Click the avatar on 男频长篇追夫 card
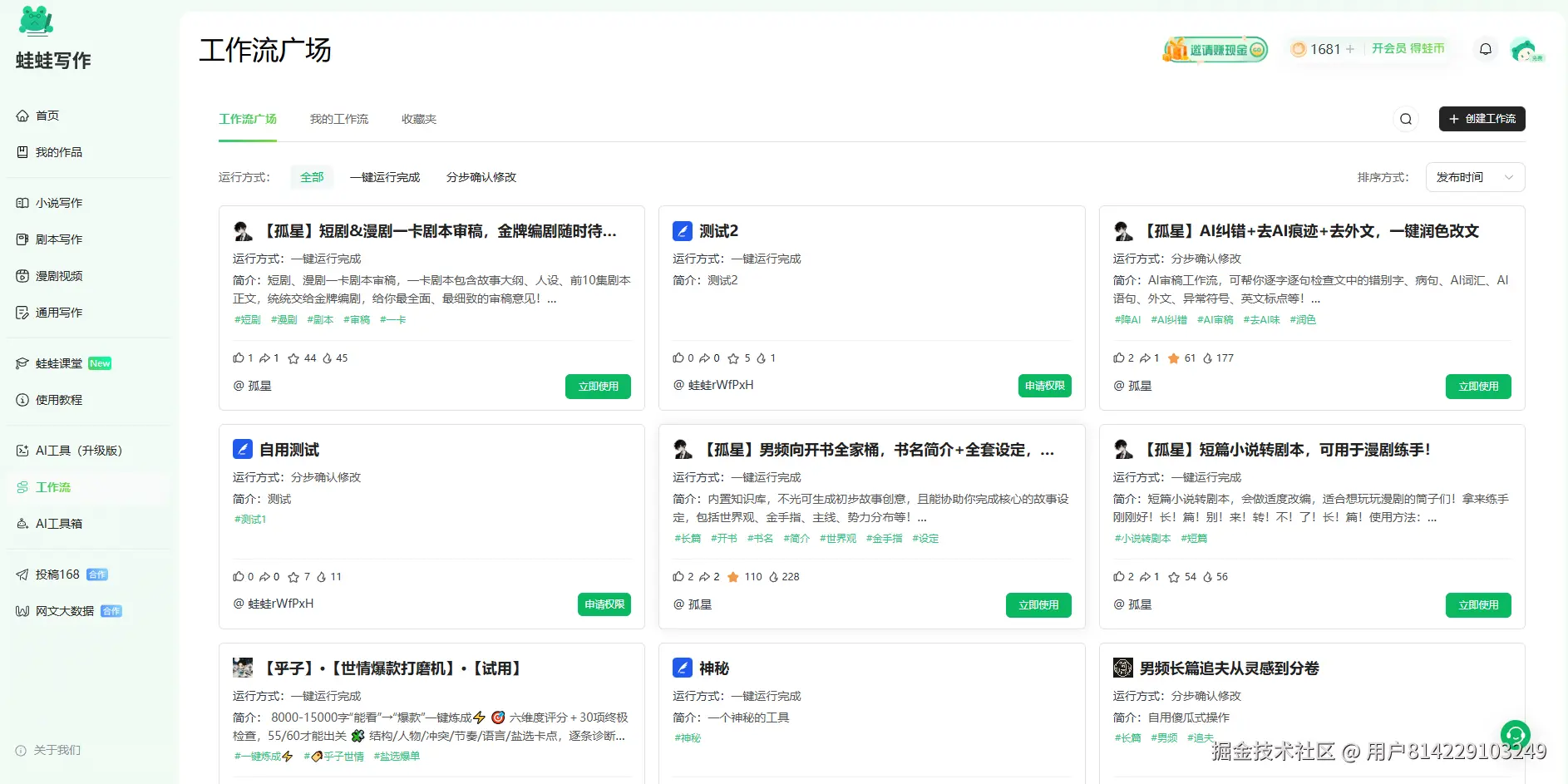This screenshot has width=1568, height=784. (1123, 668)
